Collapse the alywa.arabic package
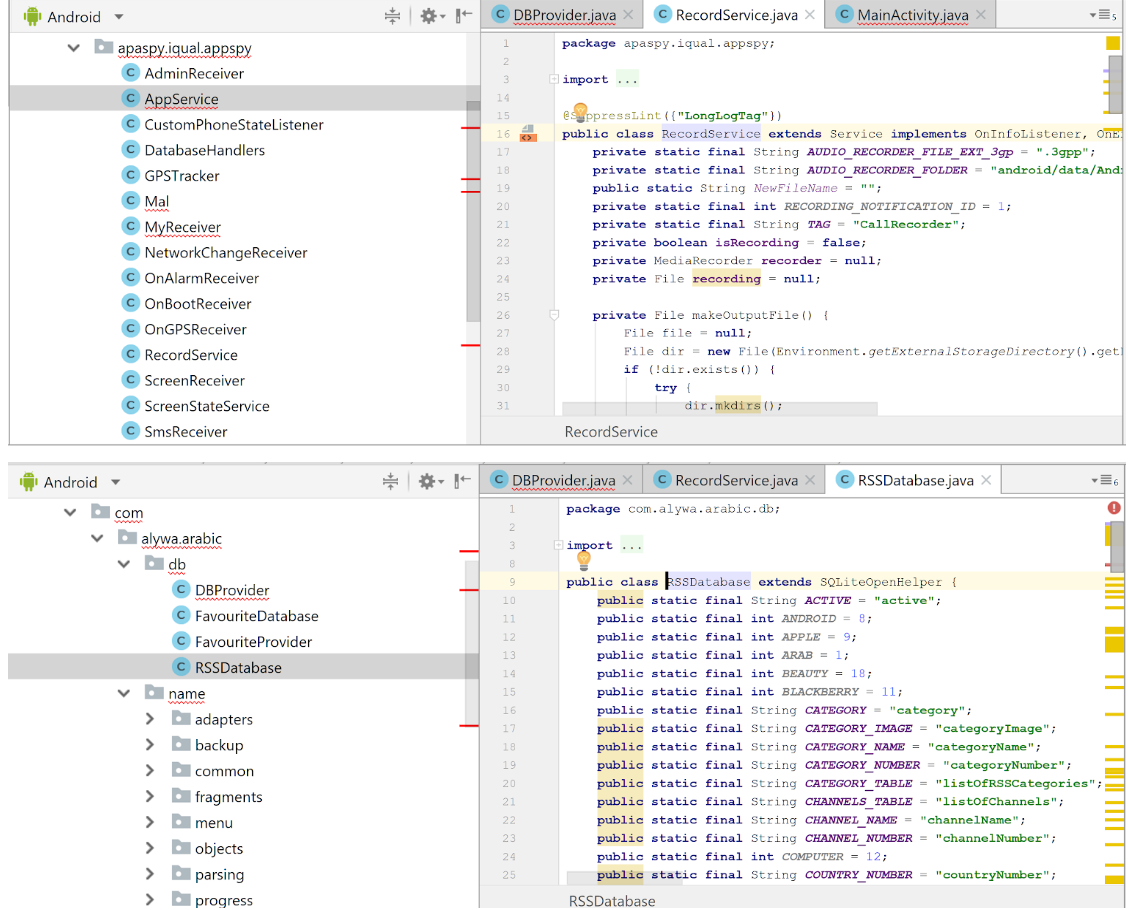 pos(97,539)
